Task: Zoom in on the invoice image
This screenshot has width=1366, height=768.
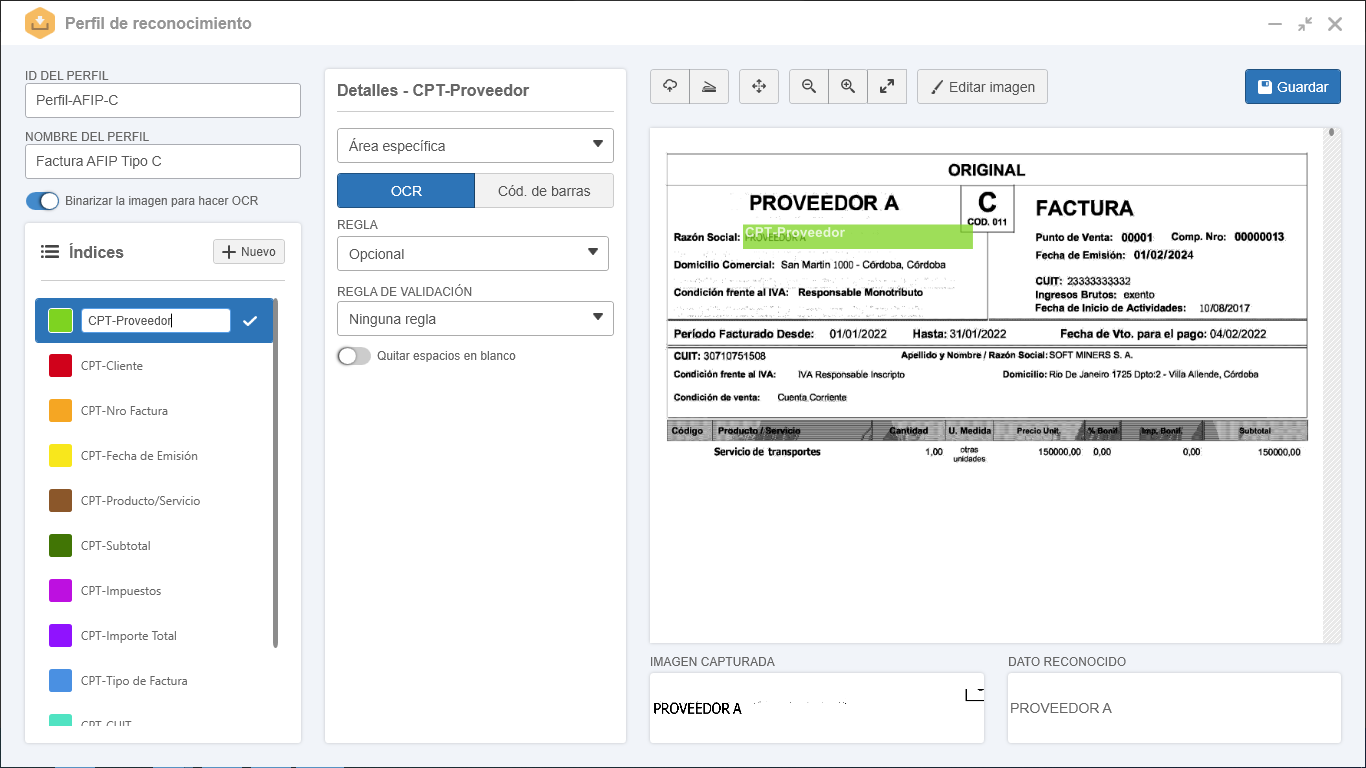Action: [848, 87]
